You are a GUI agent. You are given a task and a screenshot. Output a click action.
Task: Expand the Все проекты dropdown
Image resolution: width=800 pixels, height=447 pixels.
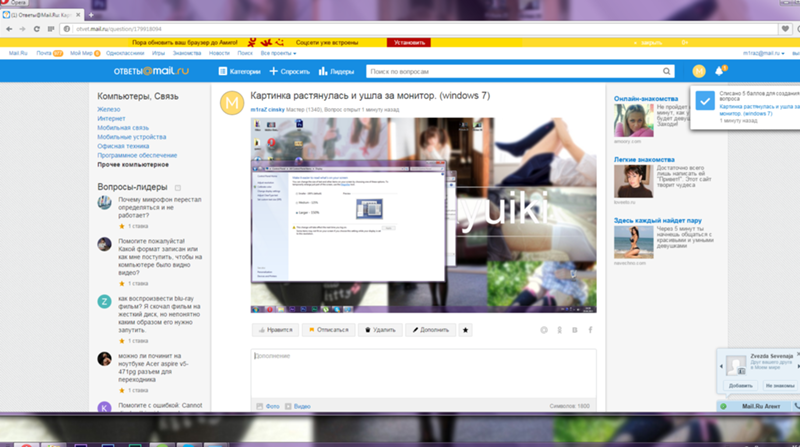278,53
